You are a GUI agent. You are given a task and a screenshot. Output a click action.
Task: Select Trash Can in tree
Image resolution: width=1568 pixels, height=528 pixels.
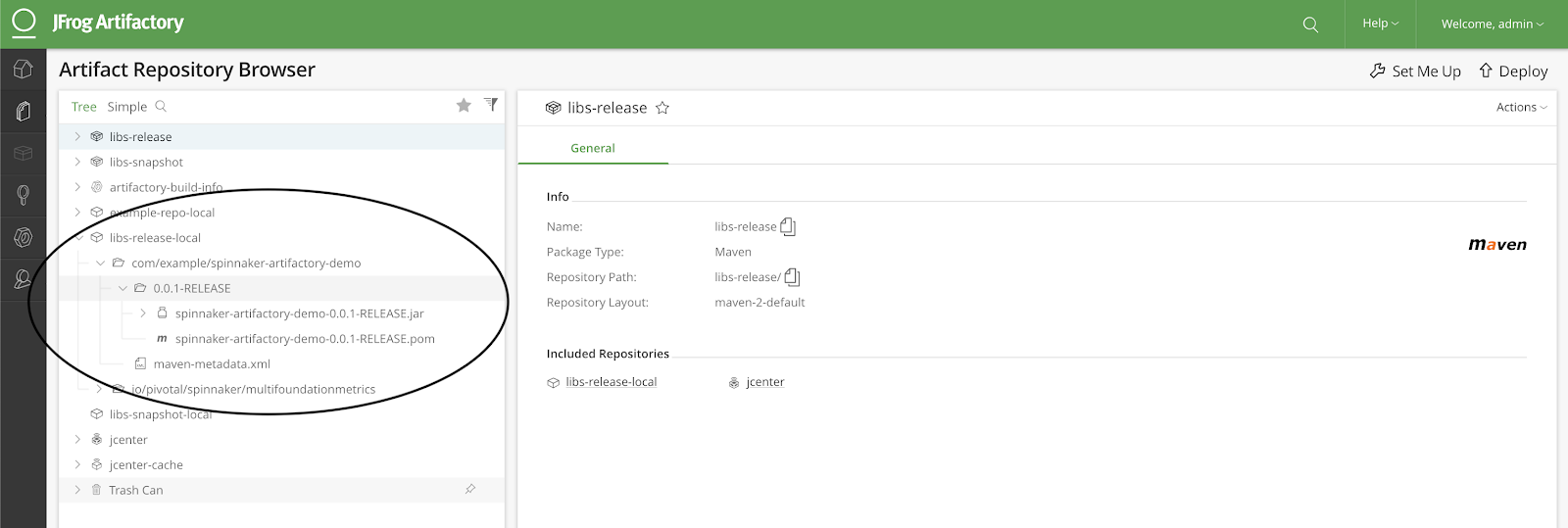click(136, 490)
